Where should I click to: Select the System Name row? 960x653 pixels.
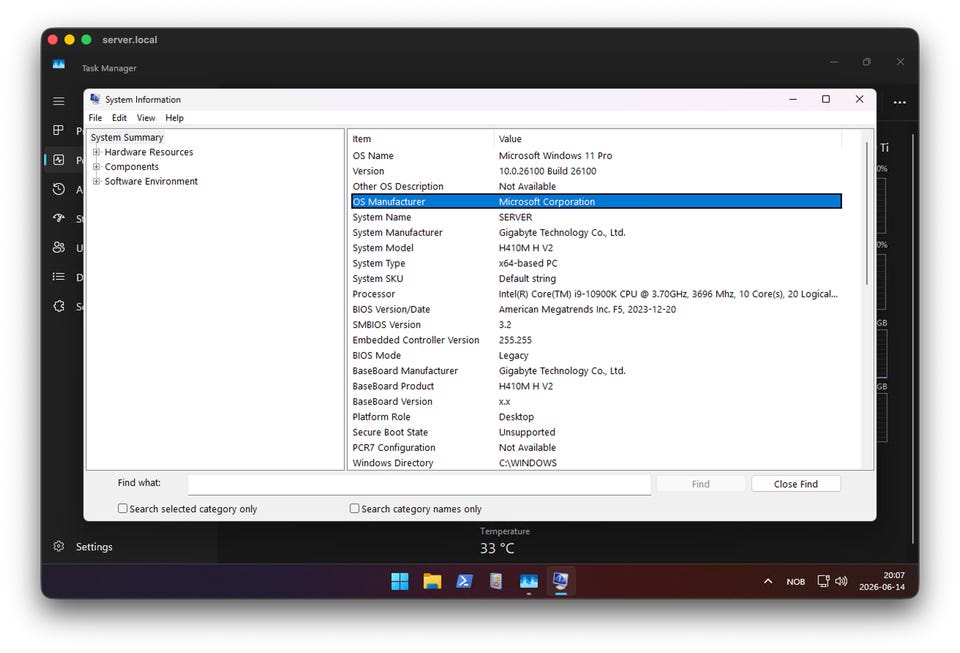coord(596,217)
